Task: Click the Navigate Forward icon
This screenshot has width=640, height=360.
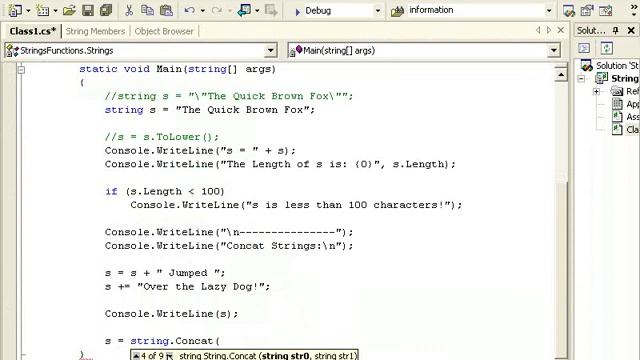Action: (x=271, y=10)
